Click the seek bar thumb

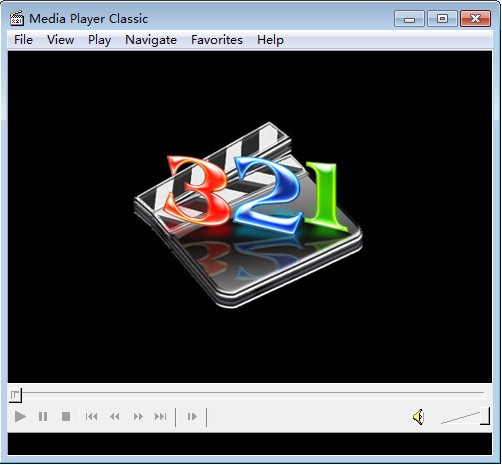pyautogui.click(x=15, y=395)
